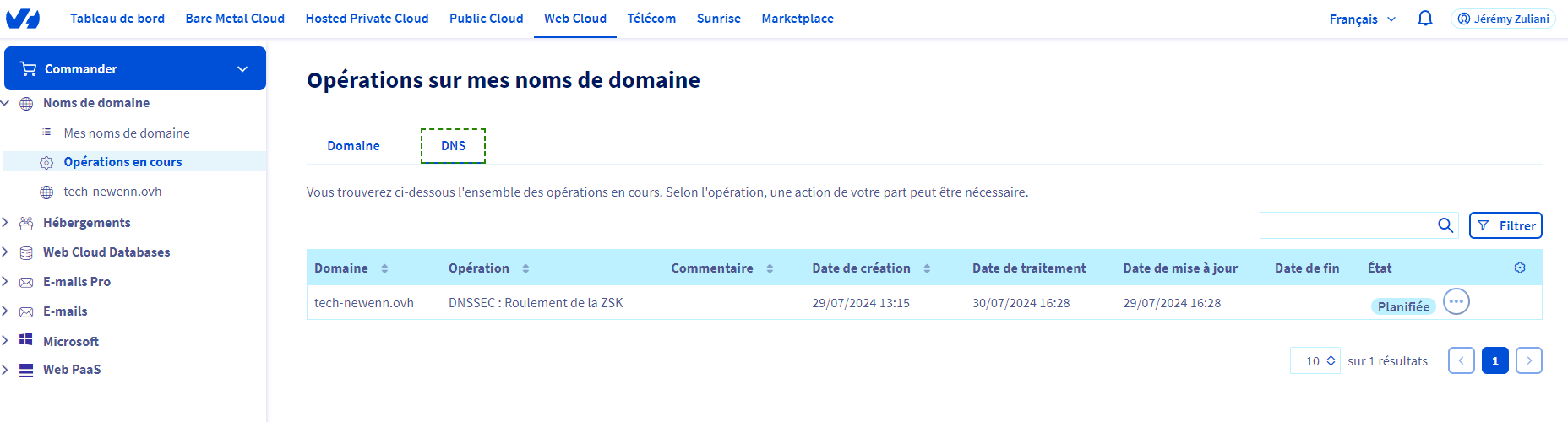Select page 1 button

1495,360
